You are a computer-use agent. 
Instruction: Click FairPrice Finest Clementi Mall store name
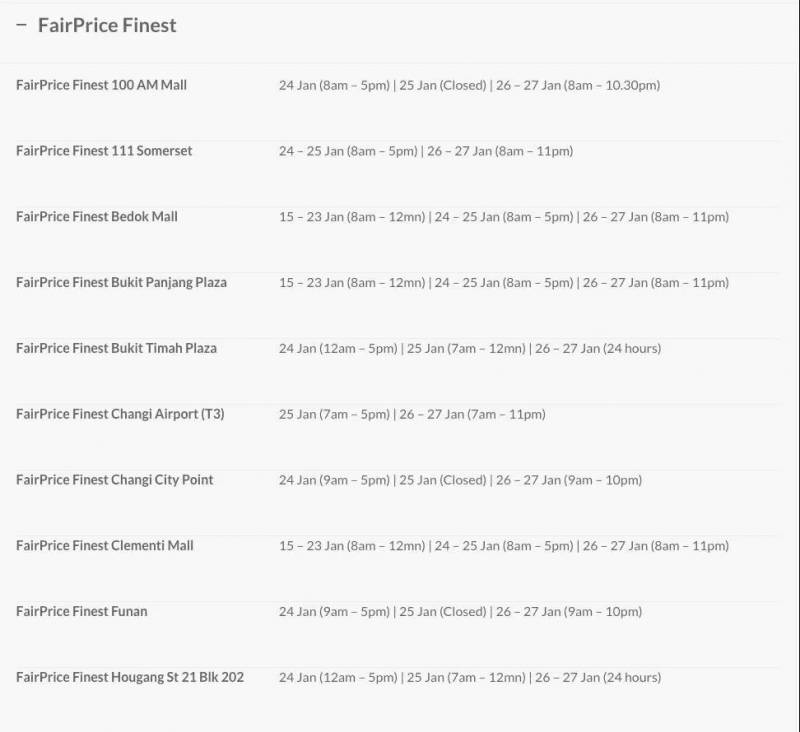click(105, 546)
